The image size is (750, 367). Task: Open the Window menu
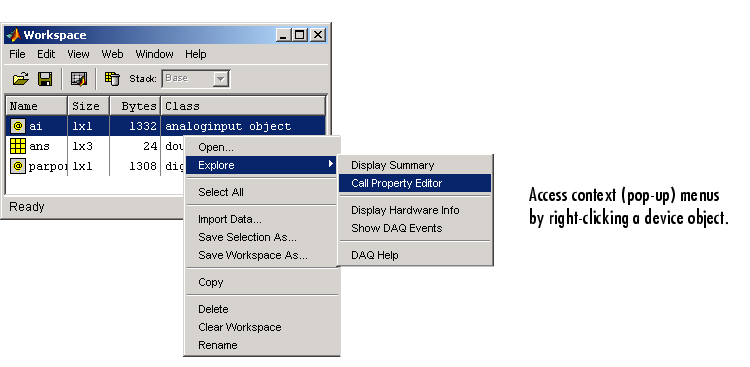click(154, 54)
